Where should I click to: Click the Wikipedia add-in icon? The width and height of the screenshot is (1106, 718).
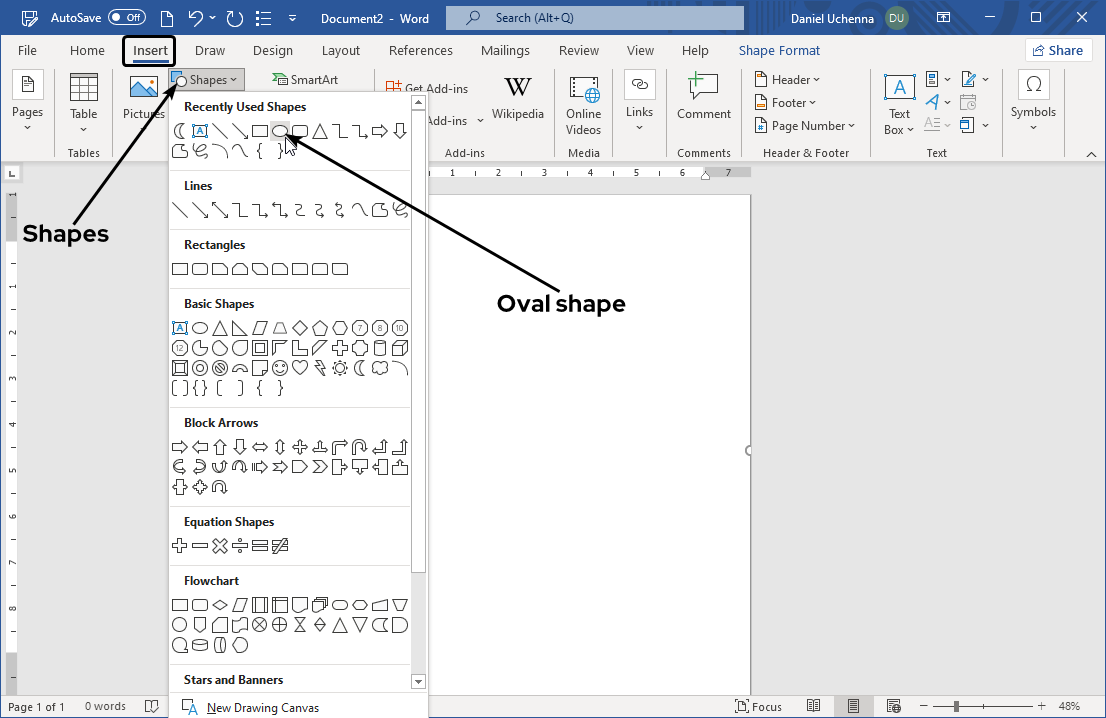click(x=518, y=100)
